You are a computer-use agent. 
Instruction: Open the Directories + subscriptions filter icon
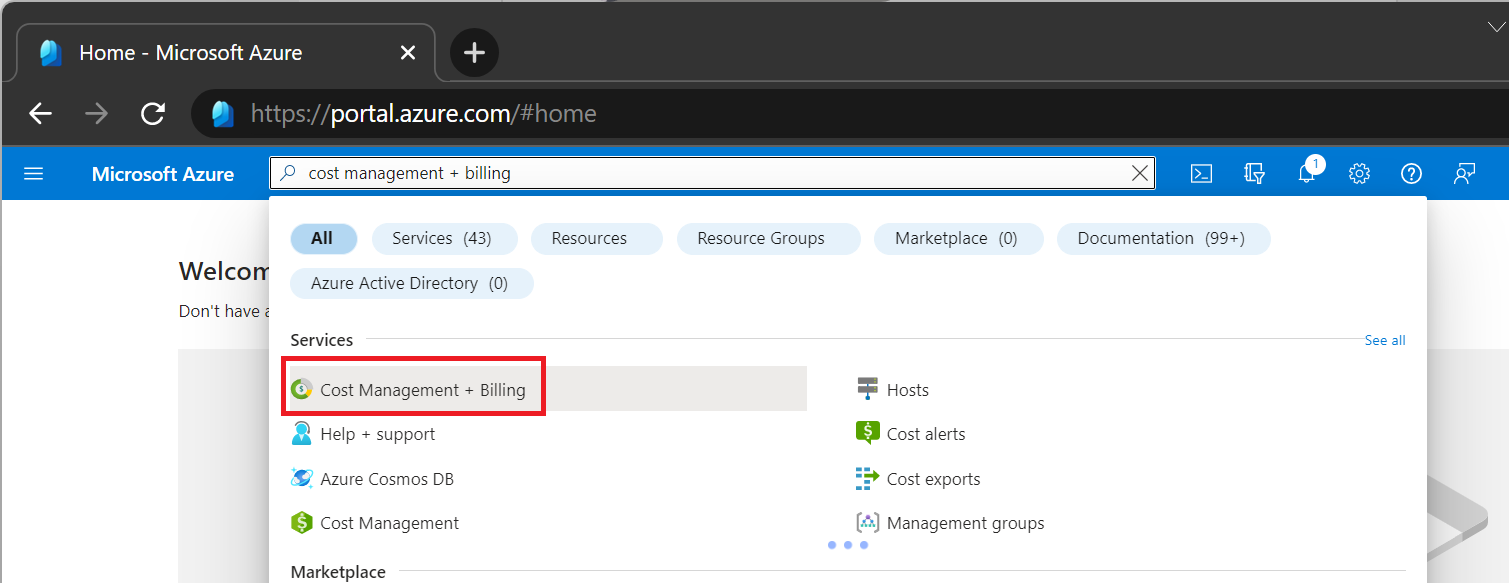[1255, 174]
